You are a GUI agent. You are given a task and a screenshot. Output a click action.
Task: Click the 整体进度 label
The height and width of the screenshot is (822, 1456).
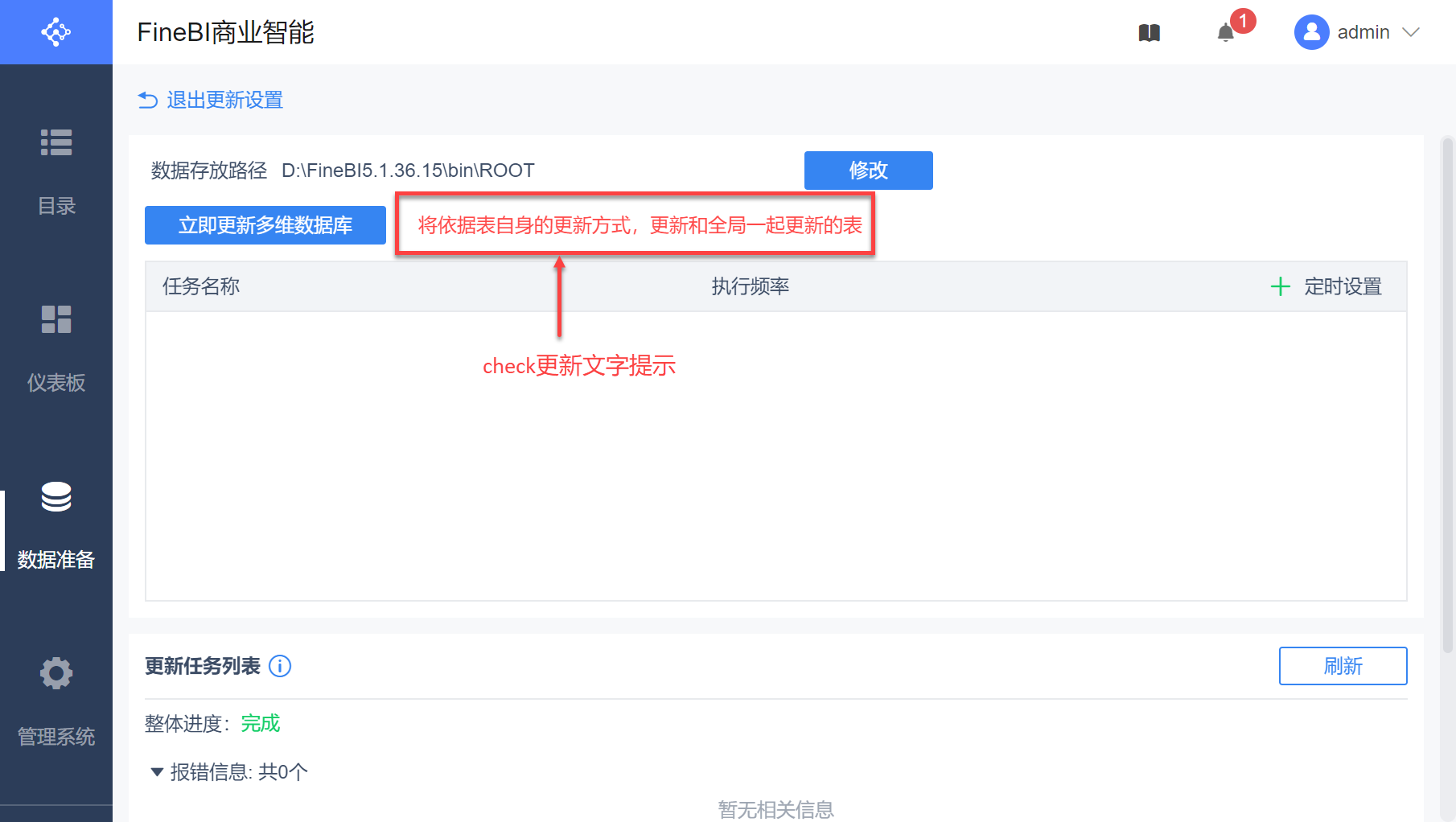[x=187, y=724]
